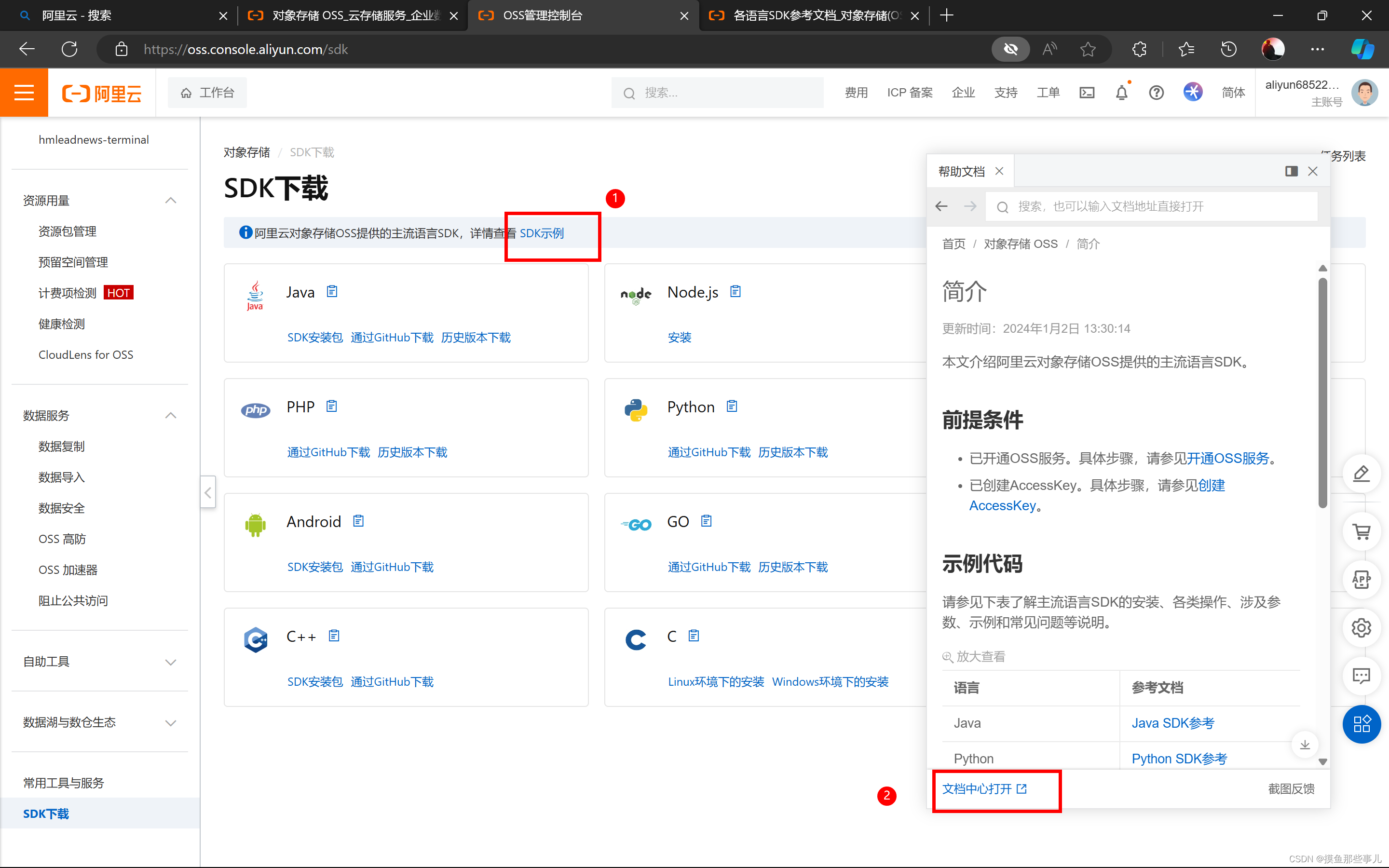Click the blue floating apps grid button
The width and height of the screenshot is (1389, 868).
pyautogui.click(x=1362, y=724)
